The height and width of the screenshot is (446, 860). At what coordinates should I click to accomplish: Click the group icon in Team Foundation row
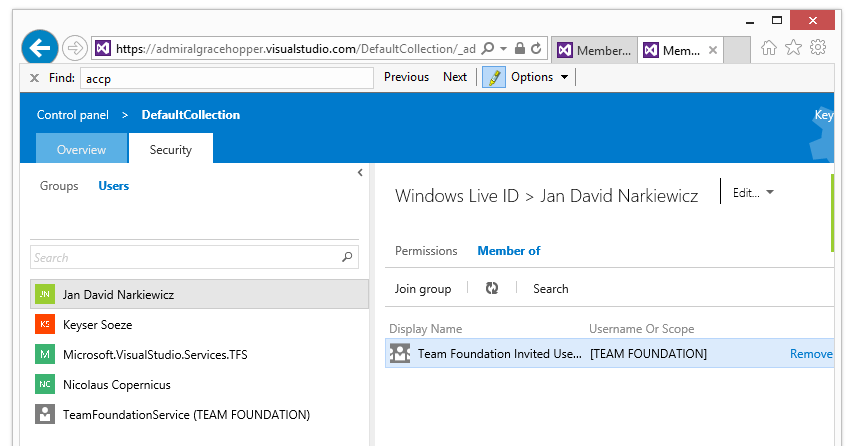400,353
